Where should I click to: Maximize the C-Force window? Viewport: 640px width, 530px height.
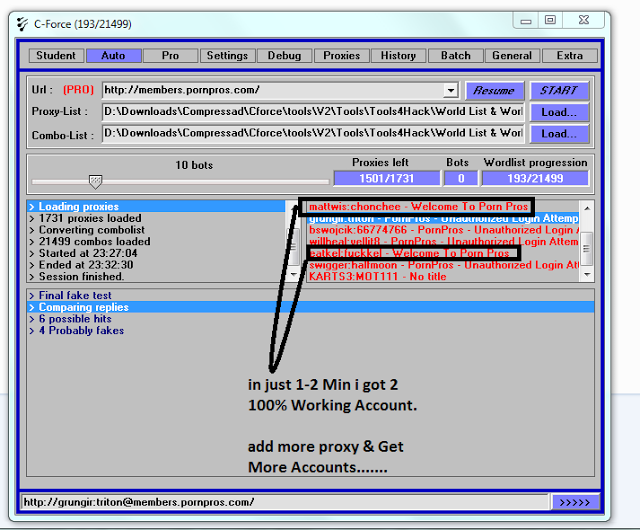[550, 20]
